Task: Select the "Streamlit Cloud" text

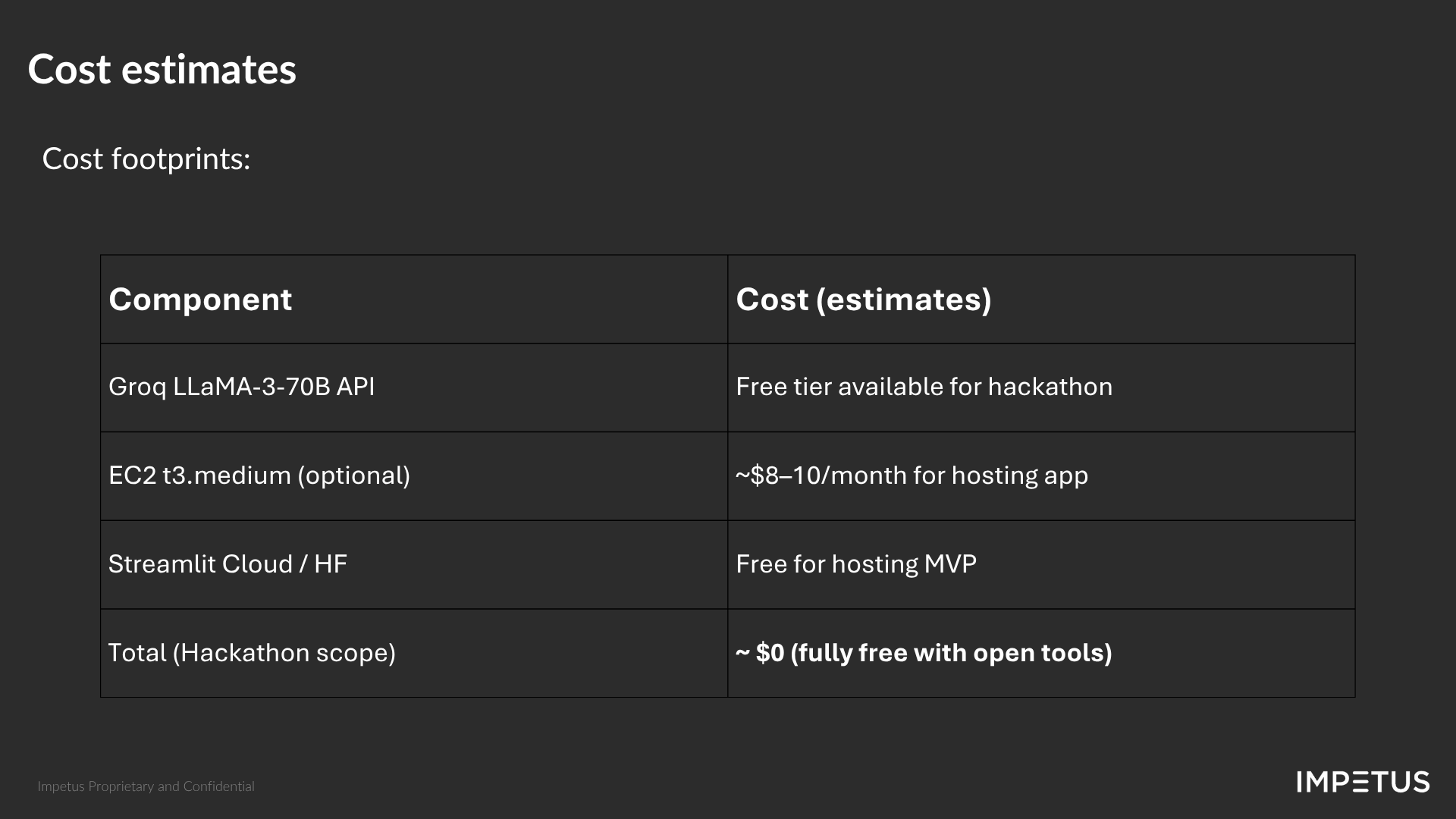Action: tap(200, 564)
